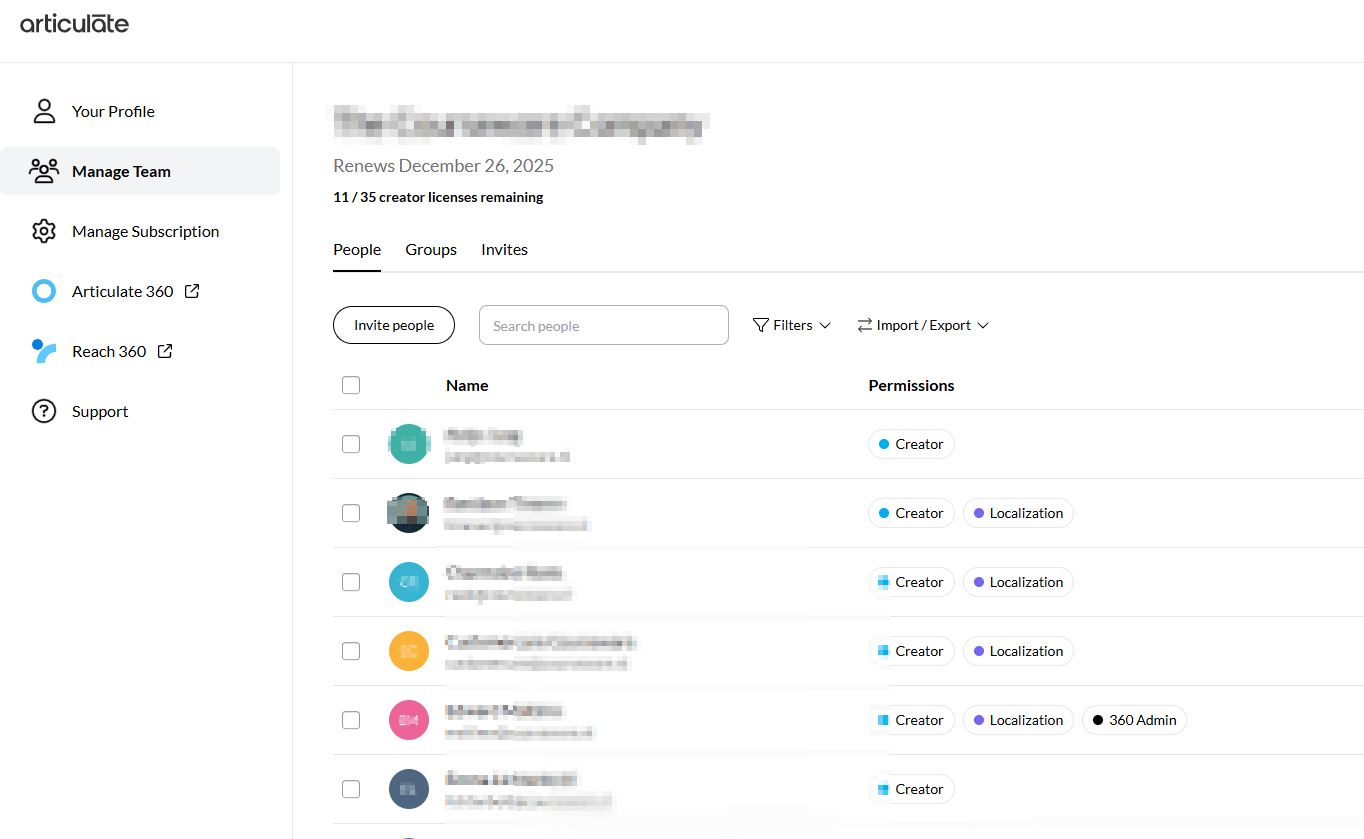This screenshot has width=1364, height=839.
Task: Open Manage Subscription gear icon
Action: point(44,231)
